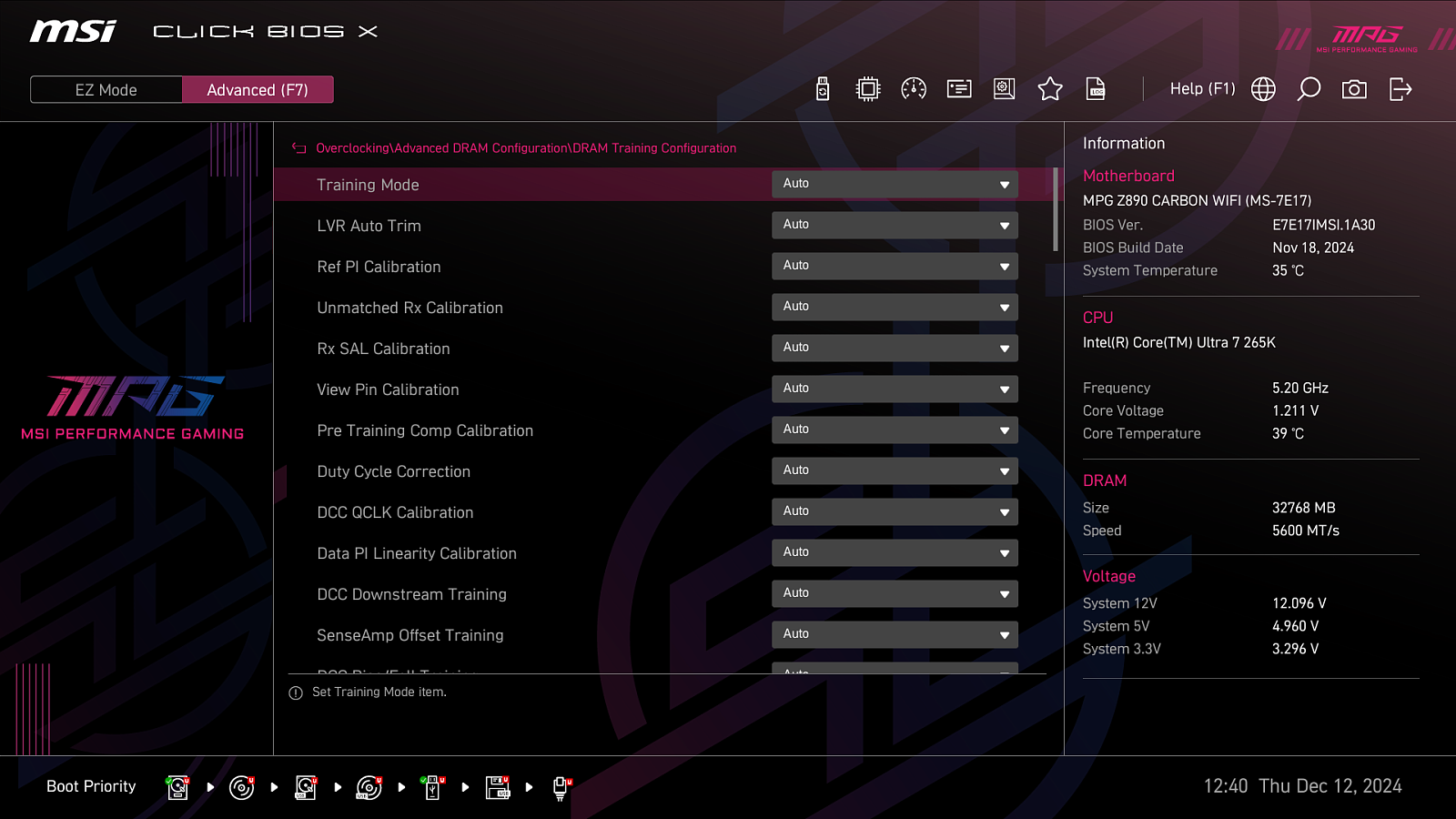Screen dimensions: 1456x819
Task: Open the CPU chip icon
Action: point(868,89)
